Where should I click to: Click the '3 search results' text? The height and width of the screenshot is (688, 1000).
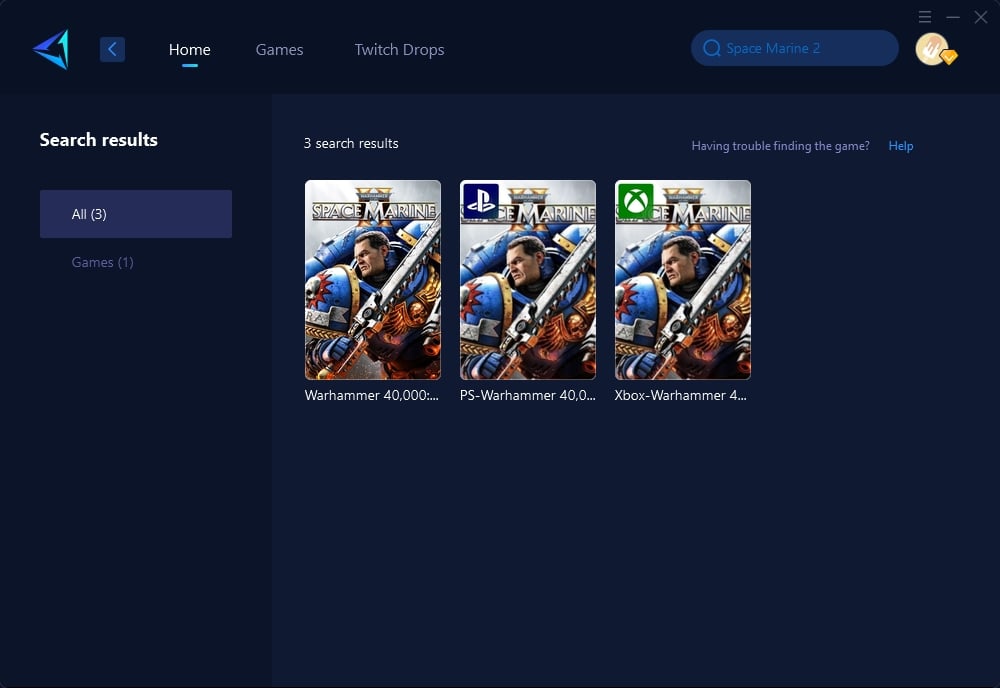(x=351, y=143)
